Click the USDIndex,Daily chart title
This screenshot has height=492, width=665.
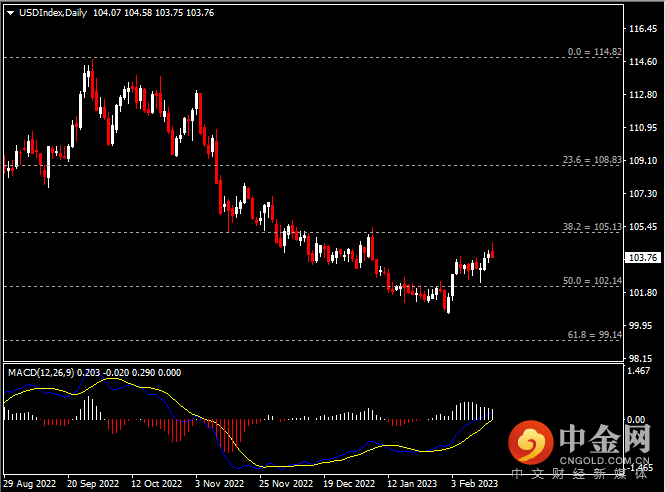(53, 13)
